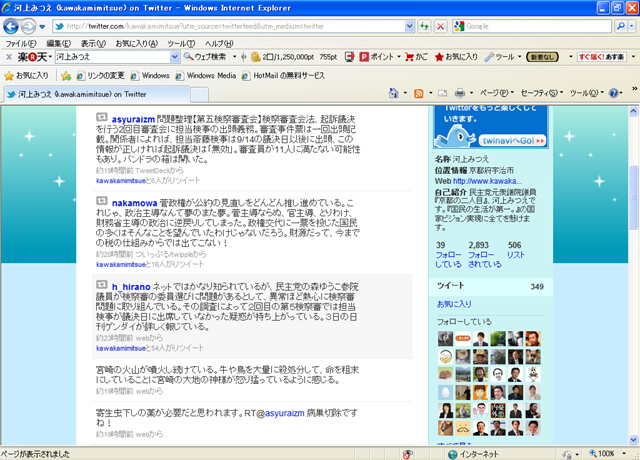640x460 pixels.
Task: Select the お気に入り sidebar tab
Action: 454,304
